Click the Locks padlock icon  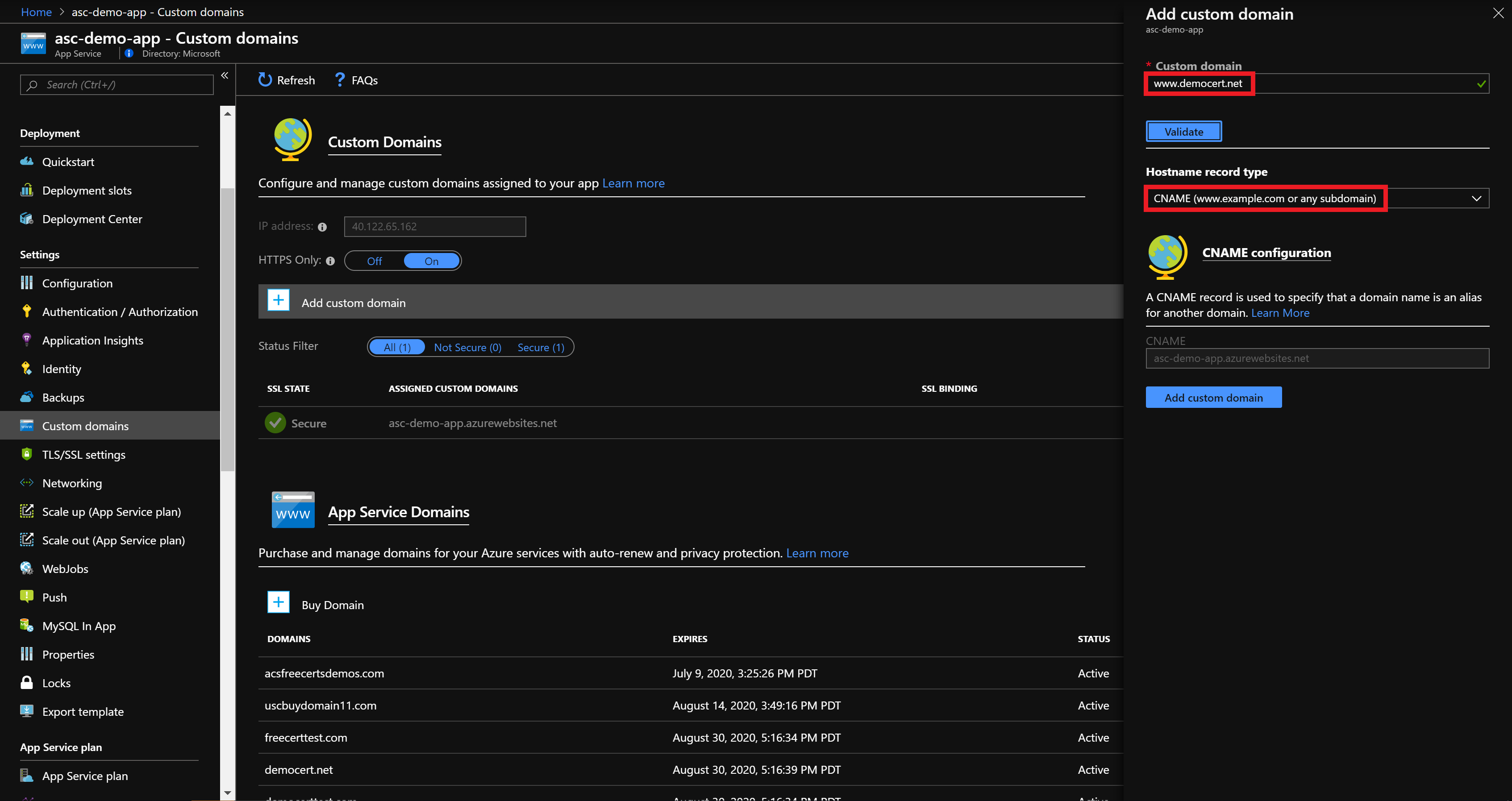[26, 682]
